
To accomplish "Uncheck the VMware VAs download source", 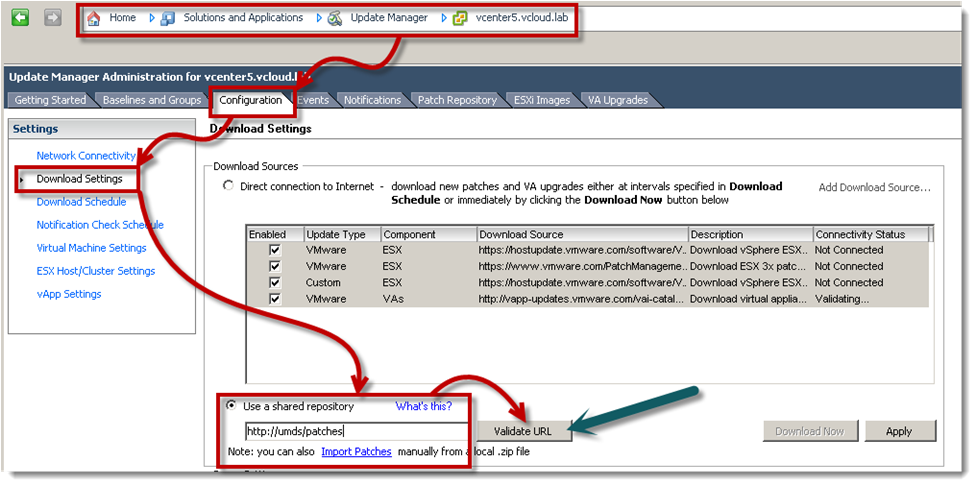I will click(x=275, y=298).
